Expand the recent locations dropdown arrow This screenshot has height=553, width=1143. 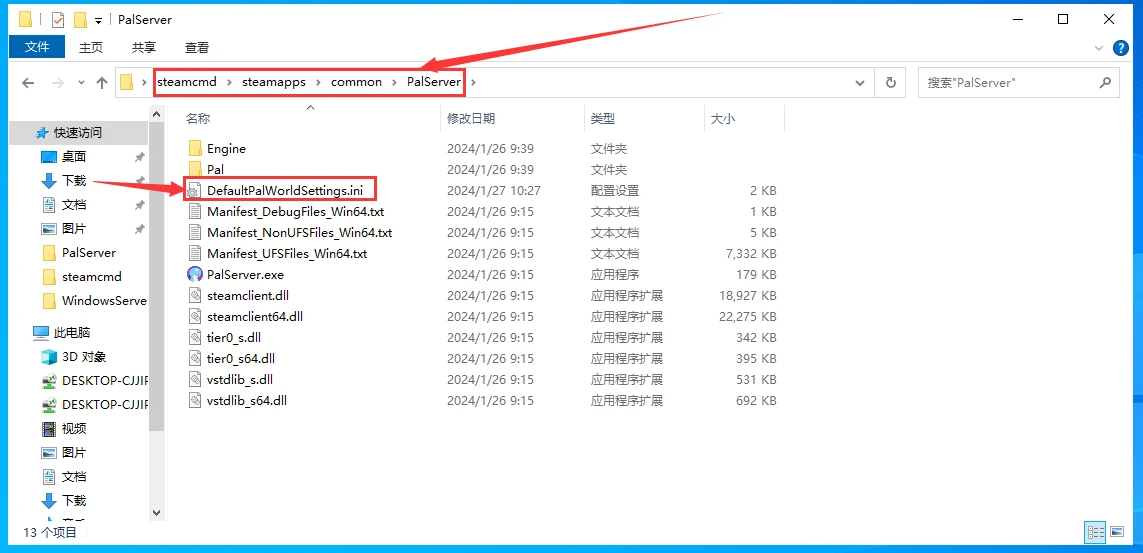click(82, 83)
